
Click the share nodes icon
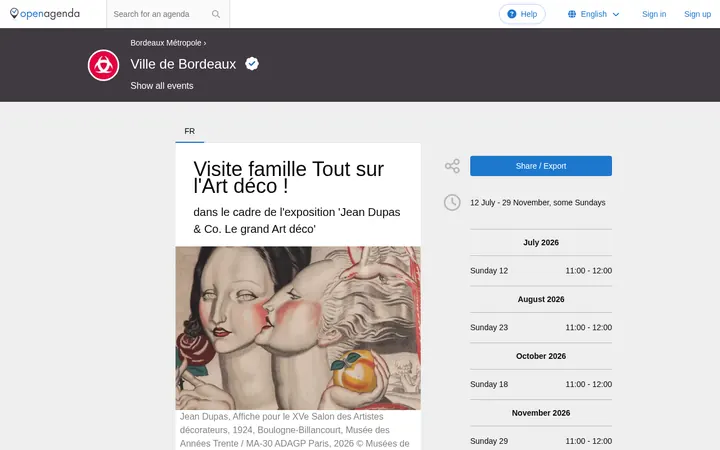coord(452,166)
